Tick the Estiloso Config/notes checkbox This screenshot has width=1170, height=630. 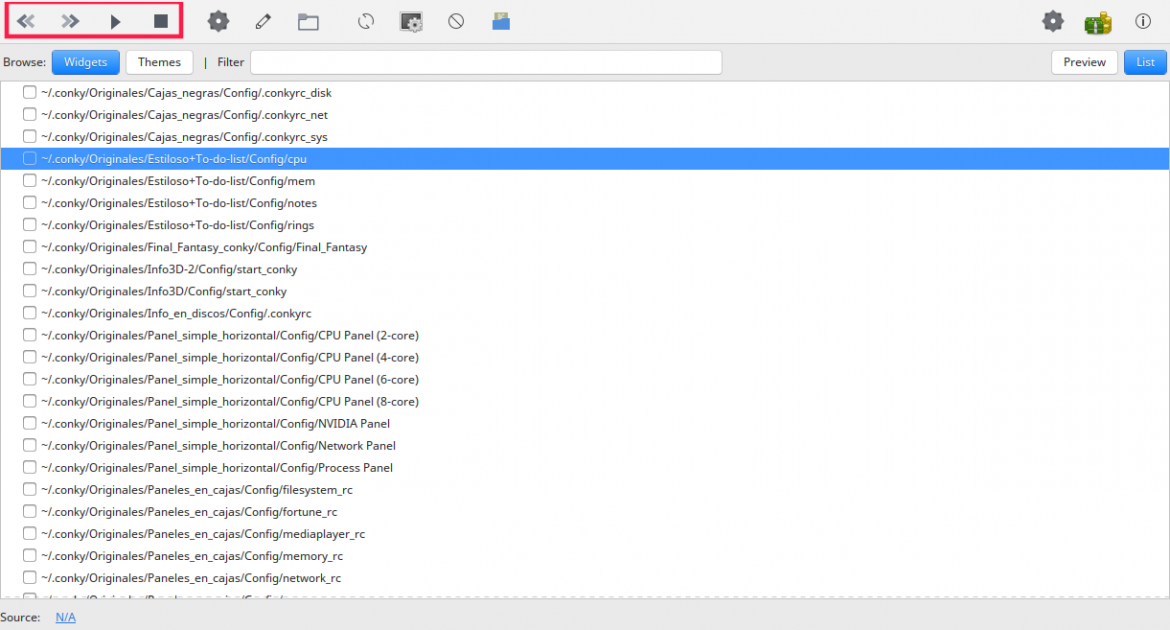coord(29,202)
